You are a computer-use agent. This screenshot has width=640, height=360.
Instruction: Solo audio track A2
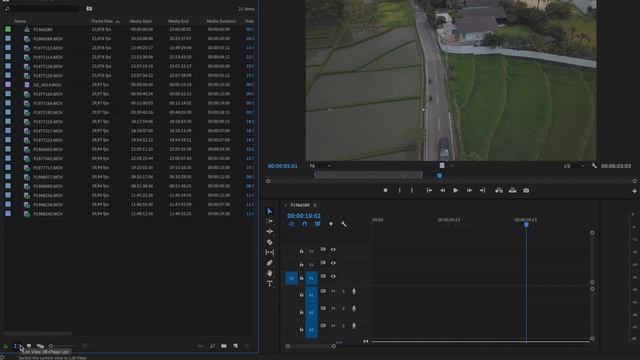(x=343, y=309)
